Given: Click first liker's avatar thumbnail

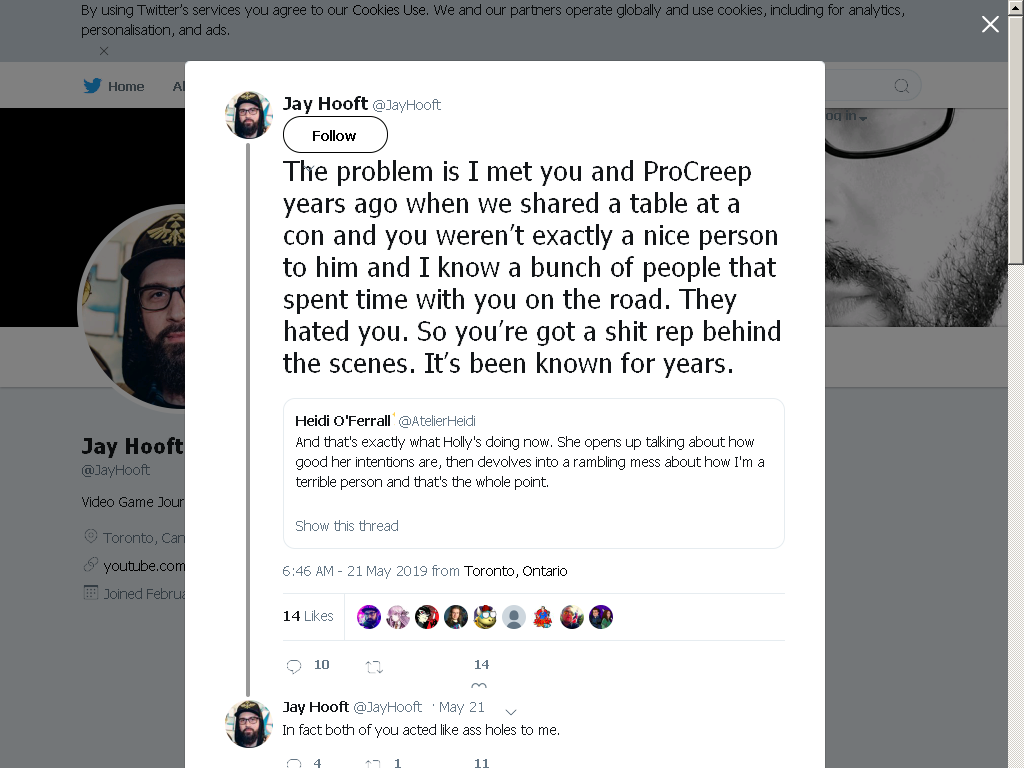Looking at the screenshot, I should coord(369,616).
